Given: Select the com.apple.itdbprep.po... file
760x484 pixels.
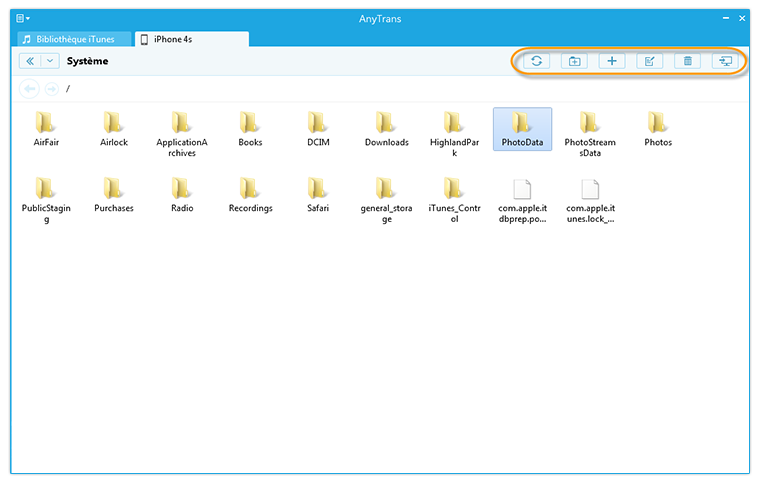Looking at the screenshot, I should coord(522,201).
